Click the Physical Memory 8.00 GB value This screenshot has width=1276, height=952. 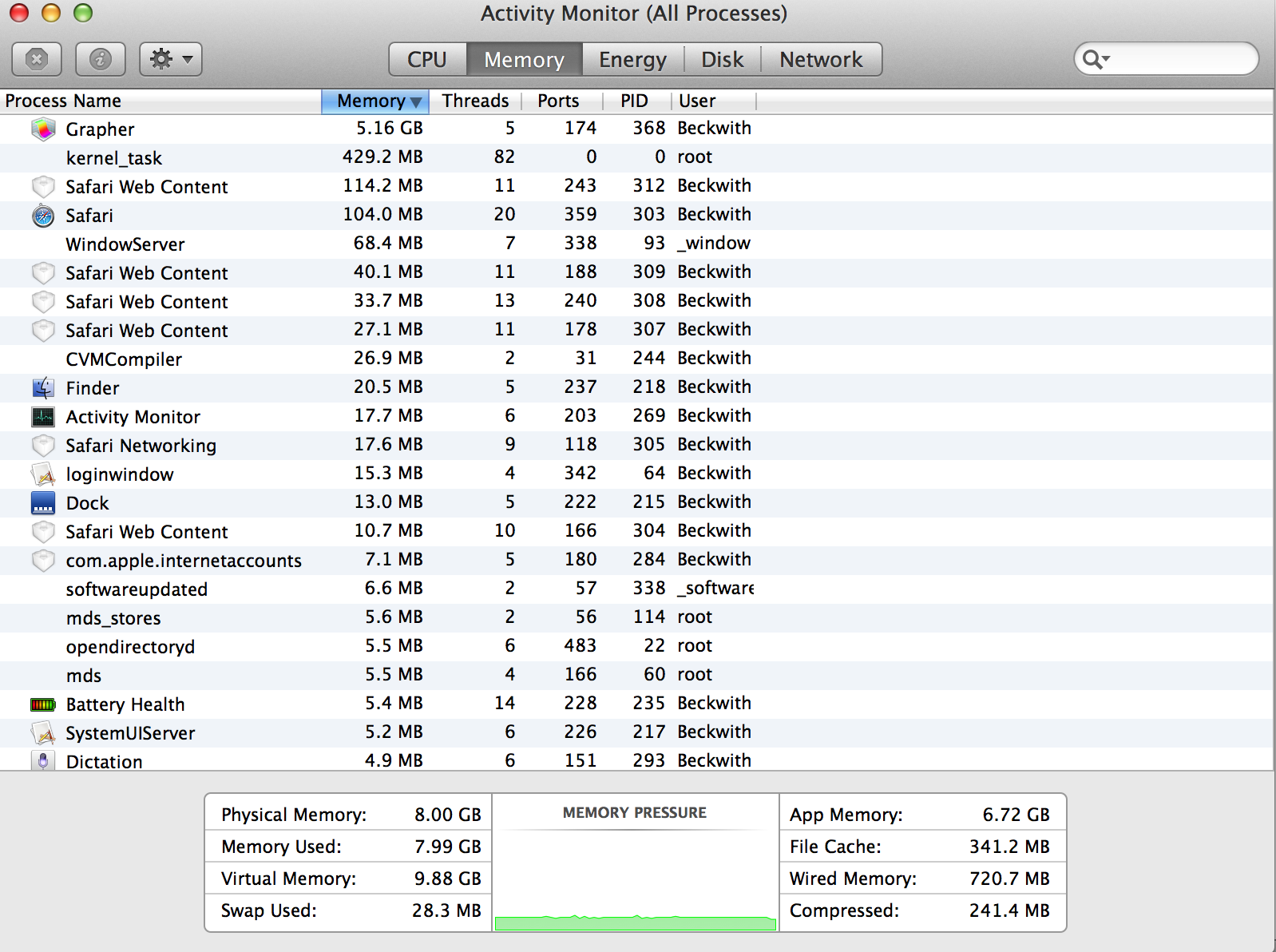pos(447,815)
